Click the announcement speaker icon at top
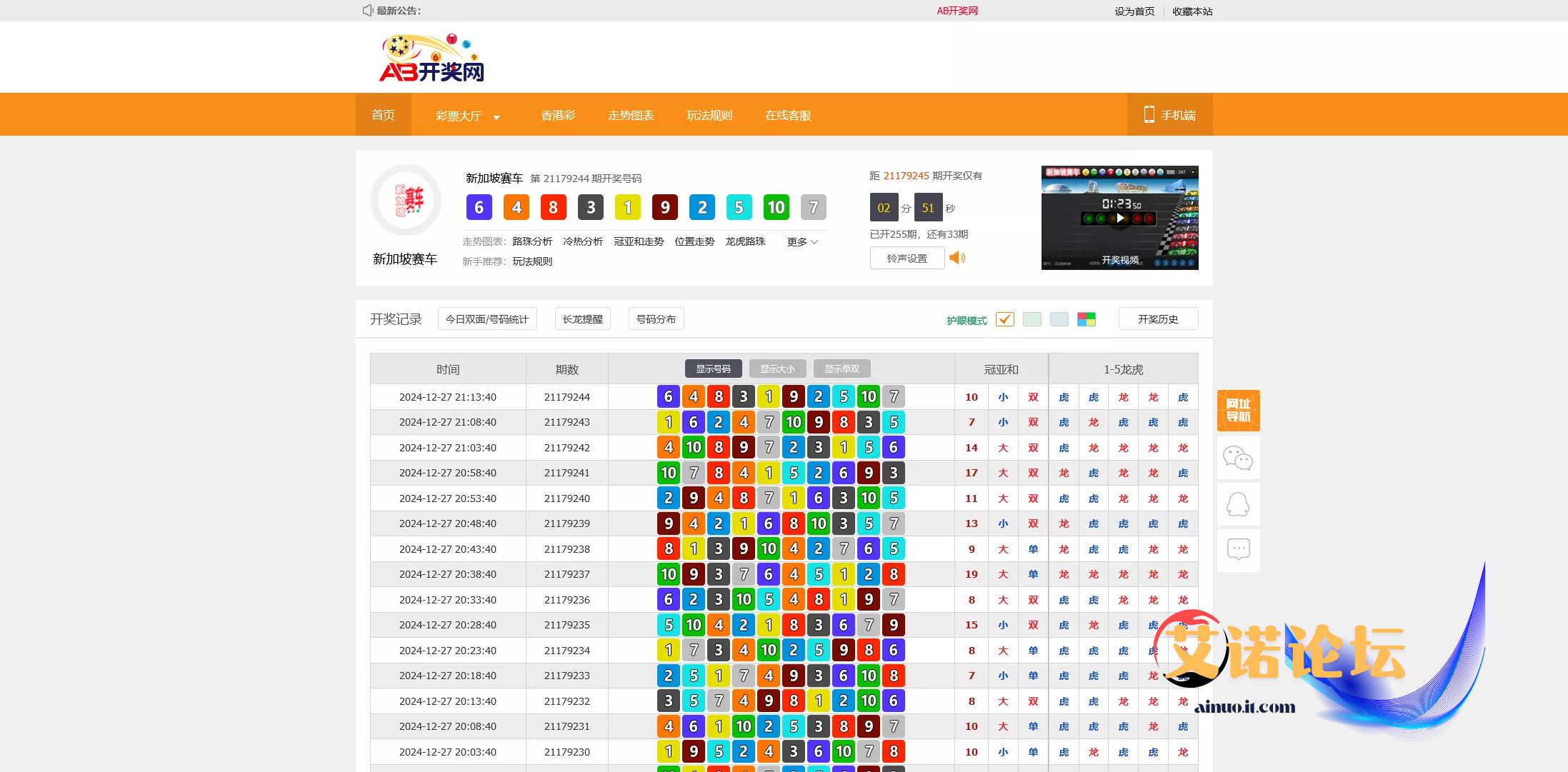 pos(367,10)
